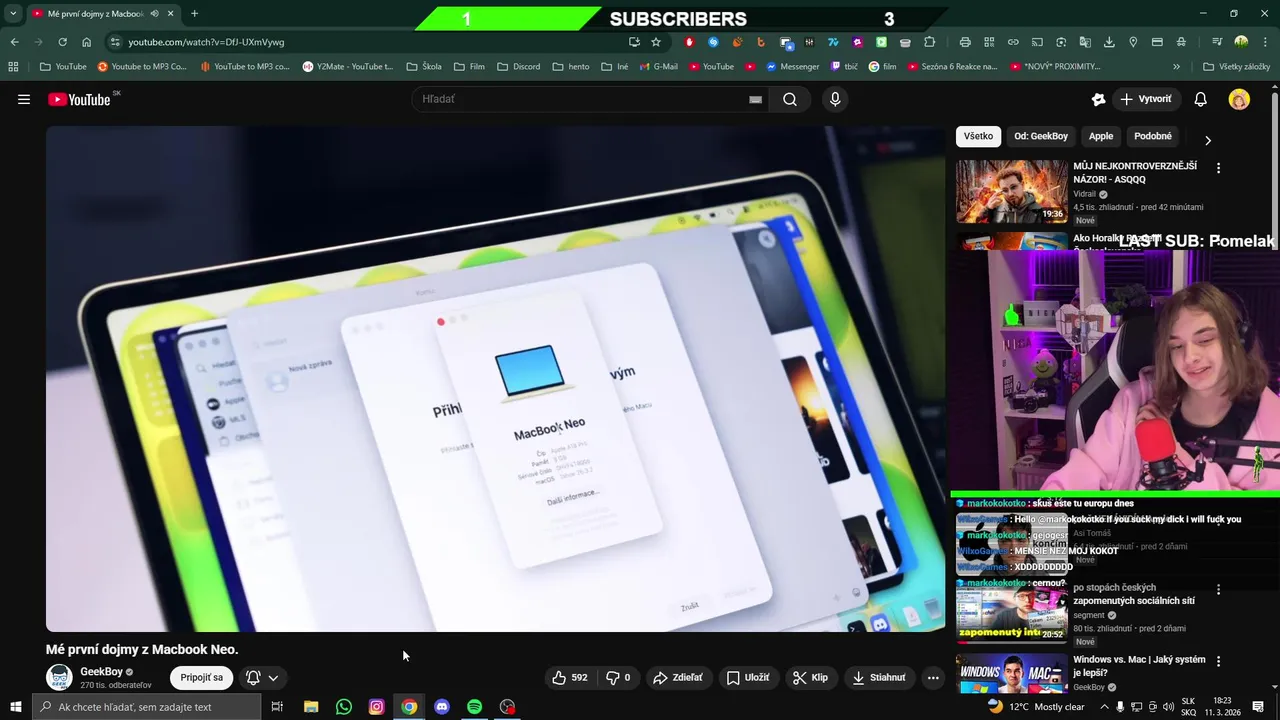1280x720 pixels.
Task: Open options menu for Vidrail video
Action: (x=1218, y=168)
